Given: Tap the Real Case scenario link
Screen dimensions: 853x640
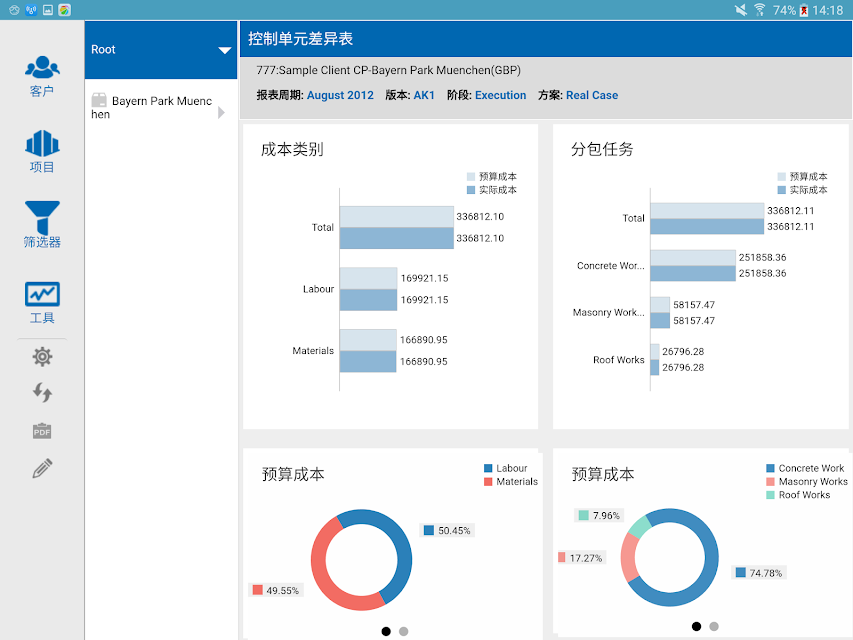Looking at the screenshot, I should coord(592,95).
